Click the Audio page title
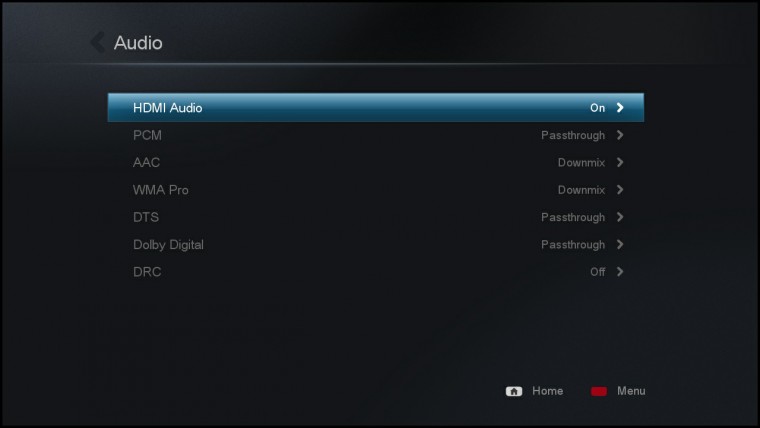This screenshot has width=760, height=428. [x=138, y=43]
